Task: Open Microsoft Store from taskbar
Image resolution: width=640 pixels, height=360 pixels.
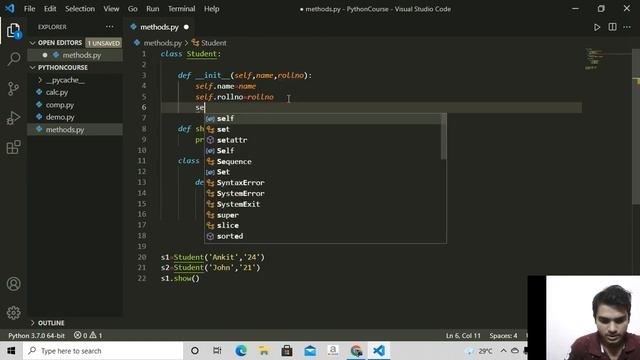Action: click(x=287, y=351)
